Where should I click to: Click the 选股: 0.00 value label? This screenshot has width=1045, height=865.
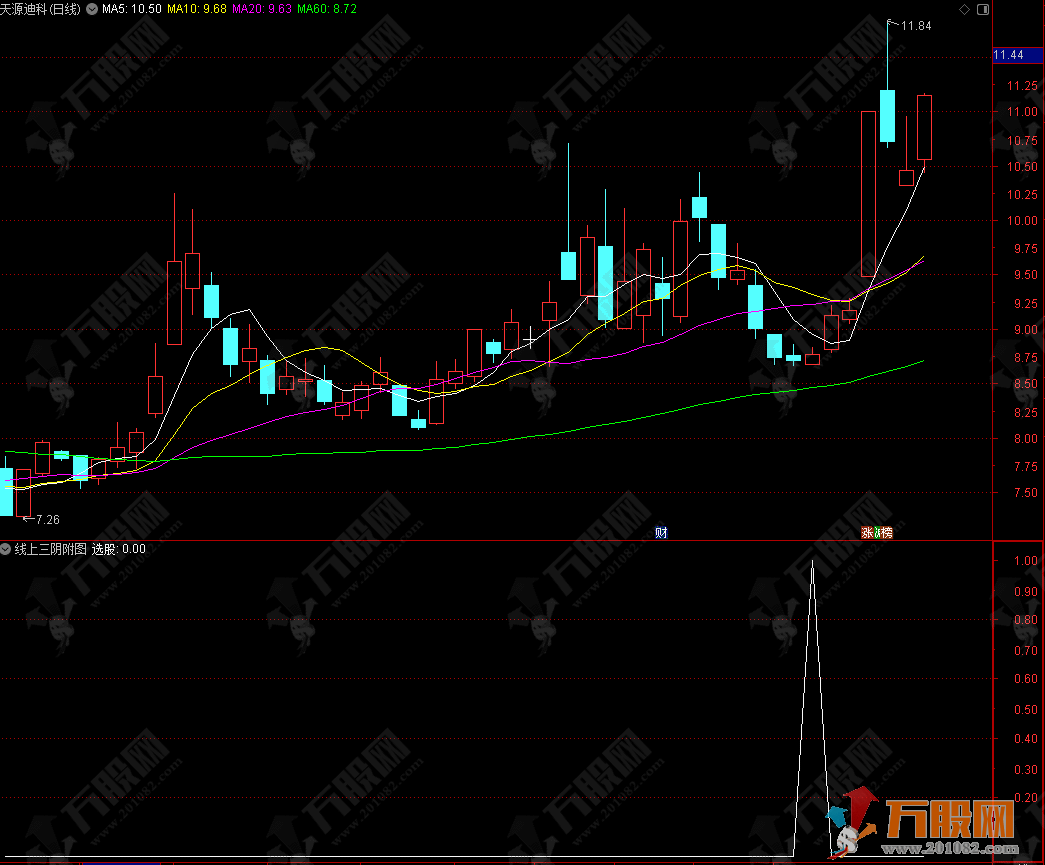119,549
